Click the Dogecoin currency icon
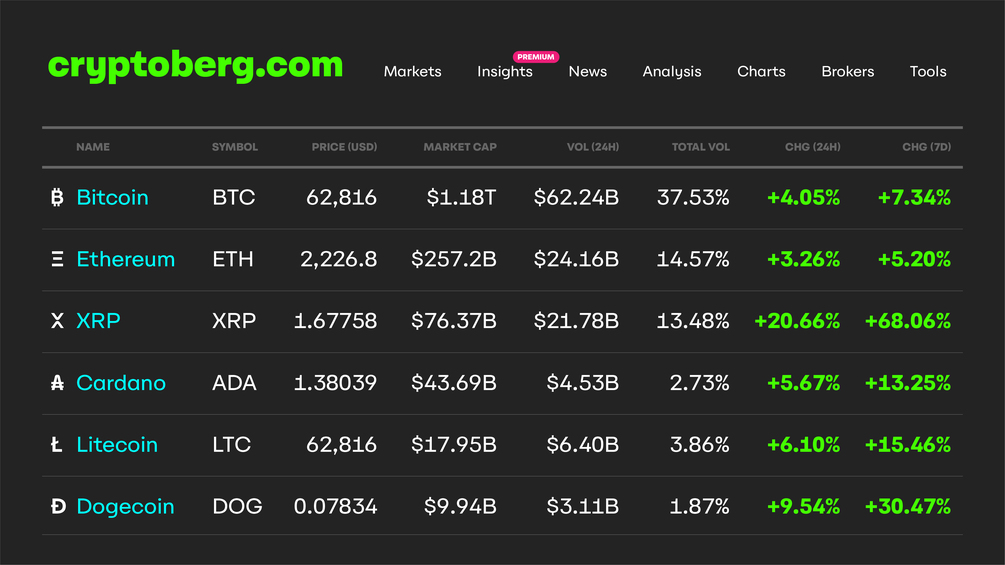The width and height of the screenshot is (1005, 565). pos(58,506)
